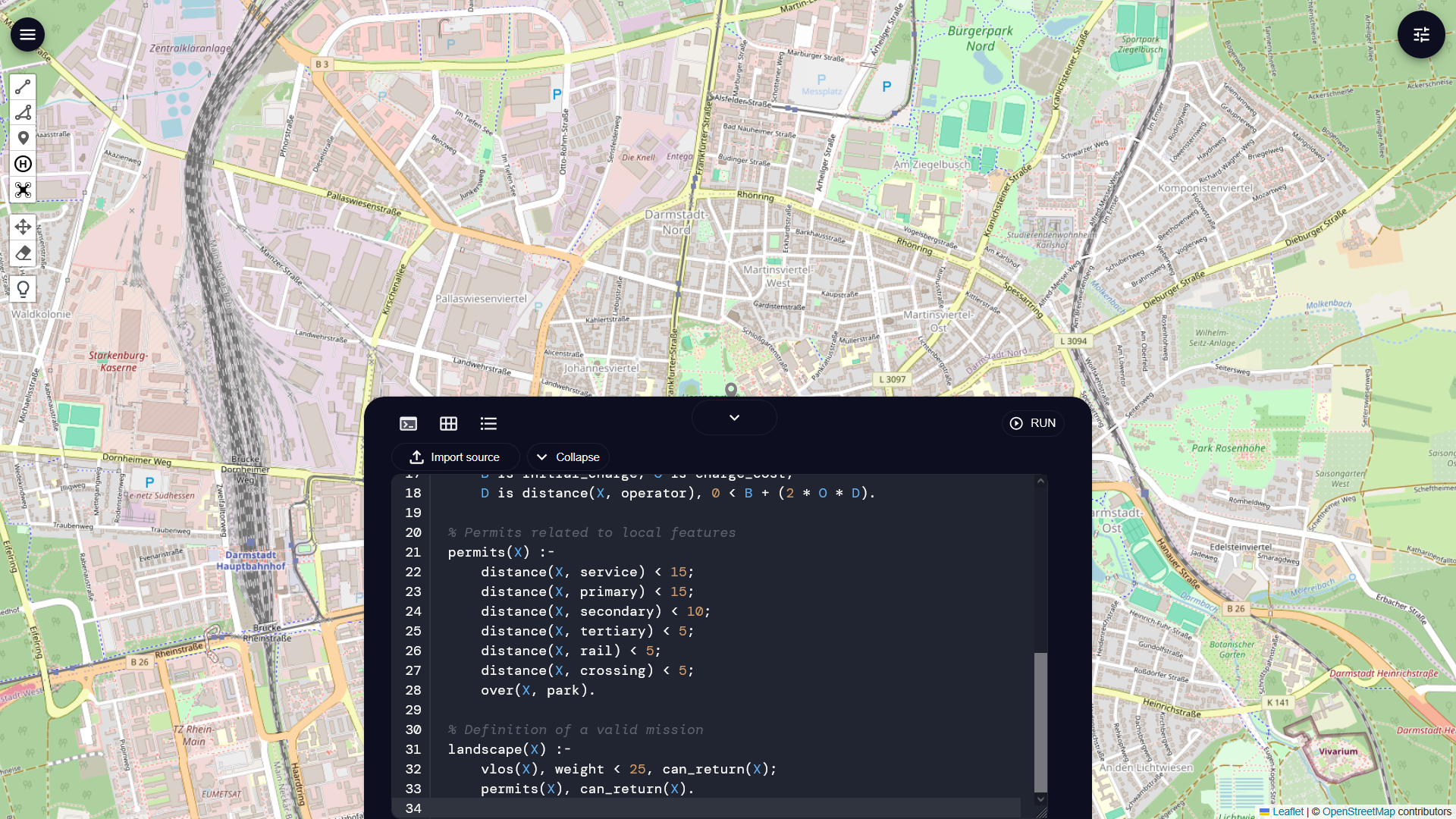Click on empty line 34 in editor
Image resolution: width=1456 pixels, height=819 pixels.
pyautogui.click(x=682, y=808)
